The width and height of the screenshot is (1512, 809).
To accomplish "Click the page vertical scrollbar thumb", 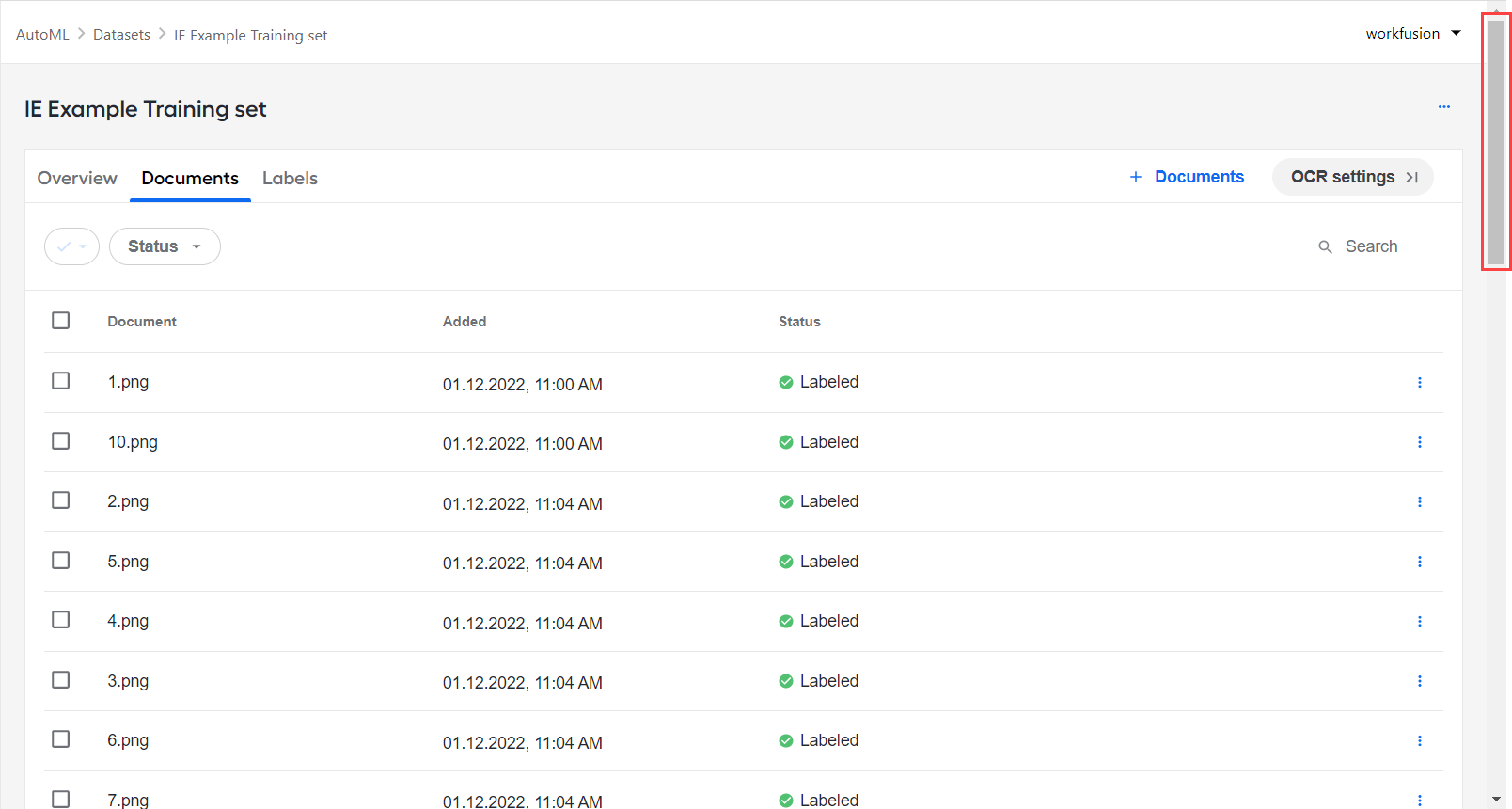I will [x=1497, y=142].
